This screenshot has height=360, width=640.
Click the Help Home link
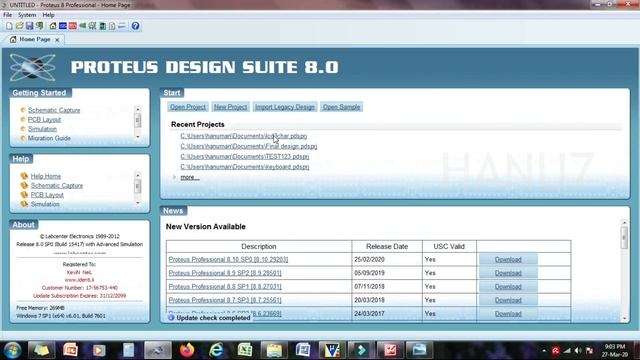46,176
